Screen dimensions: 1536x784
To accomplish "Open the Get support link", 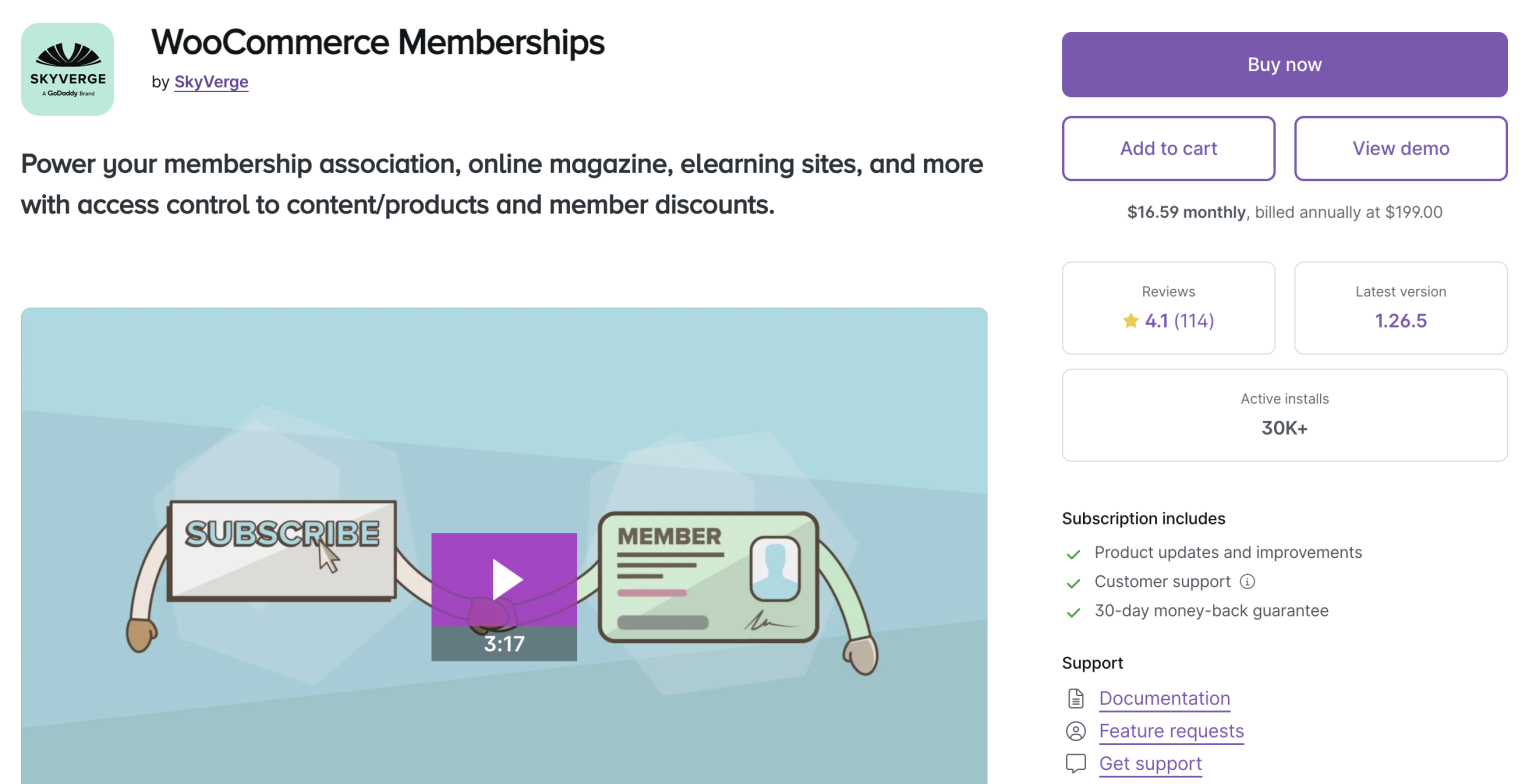I will pyautogui.click(x=1150, y=763).
